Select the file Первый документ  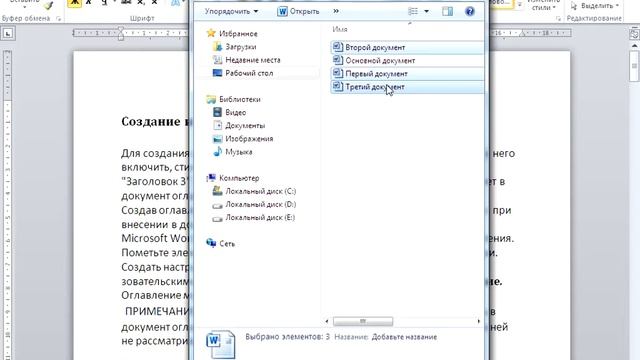407,73
